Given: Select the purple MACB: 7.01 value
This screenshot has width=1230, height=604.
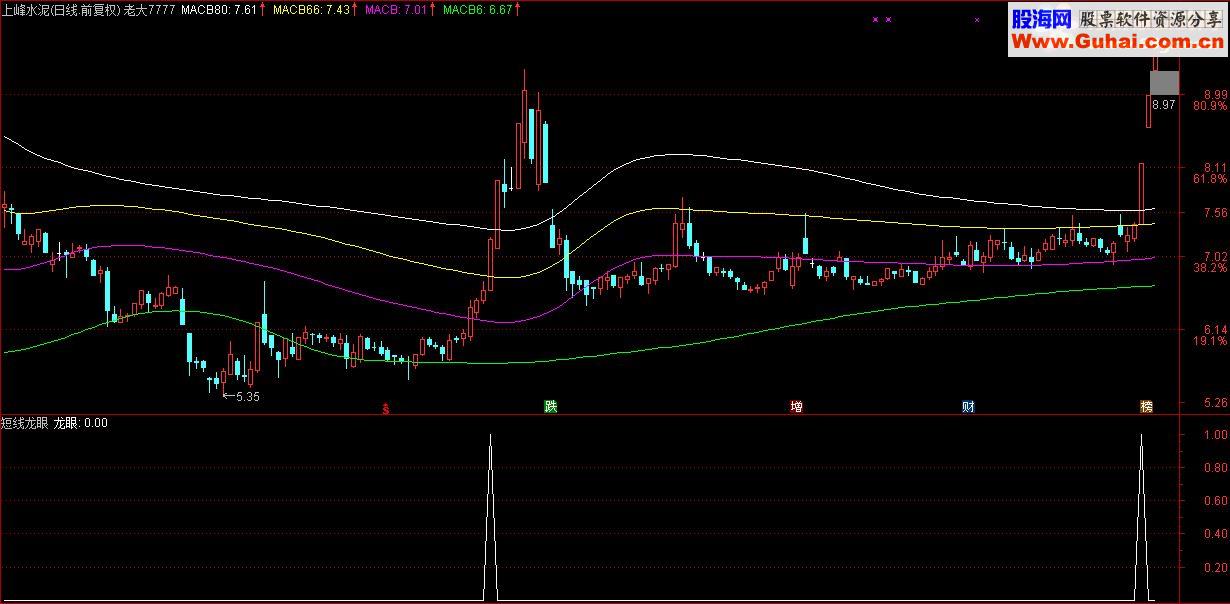Looking at the screenshot, I should point(398,9).
